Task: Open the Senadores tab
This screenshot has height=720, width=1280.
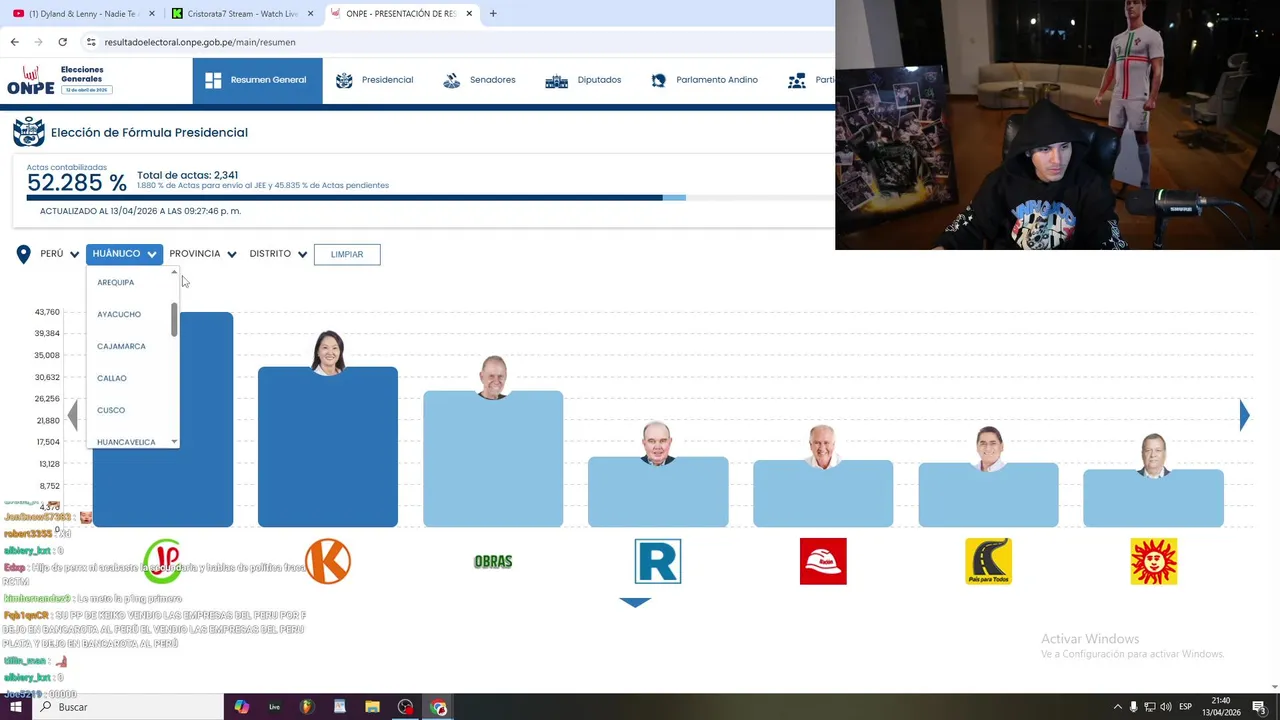Action: click(479, 80)
